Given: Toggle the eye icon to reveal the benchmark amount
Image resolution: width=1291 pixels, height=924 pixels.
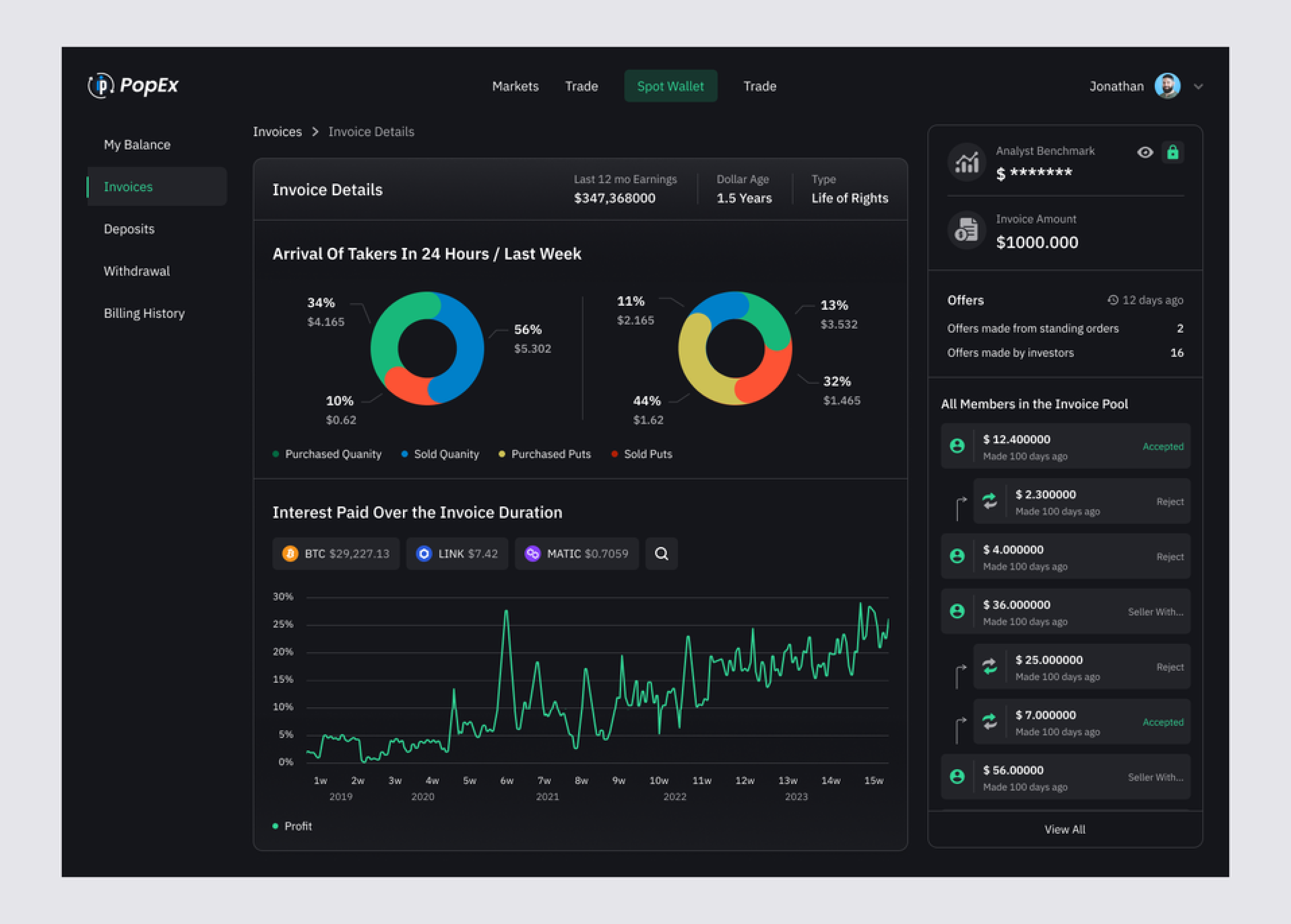Looking at the screenshot, I should click(1145, 153).
